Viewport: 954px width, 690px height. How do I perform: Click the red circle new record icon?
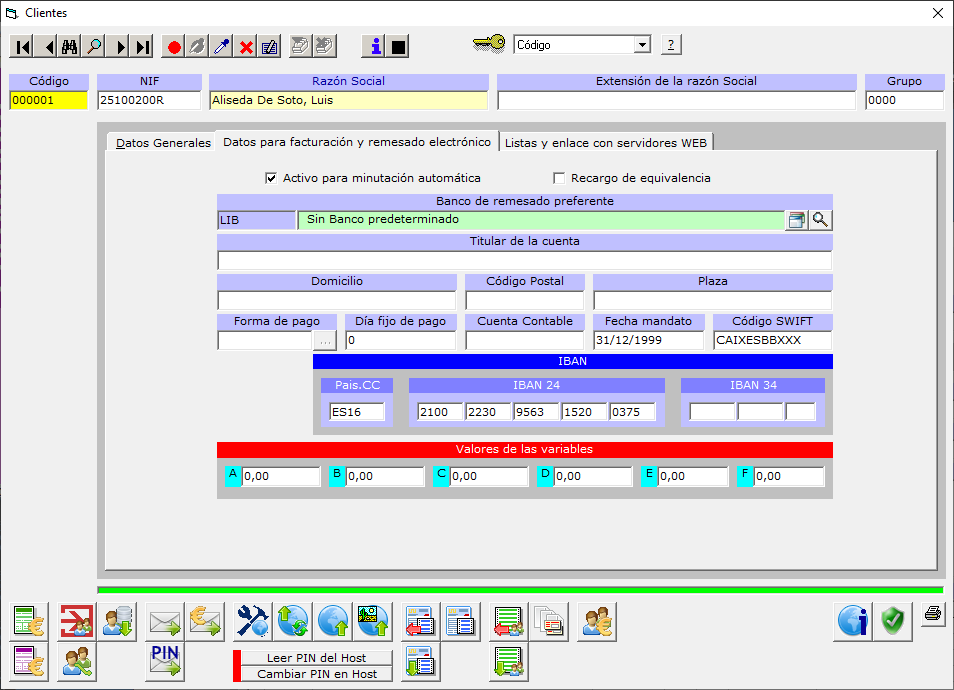pyautogui.click(x=174, y=46)
